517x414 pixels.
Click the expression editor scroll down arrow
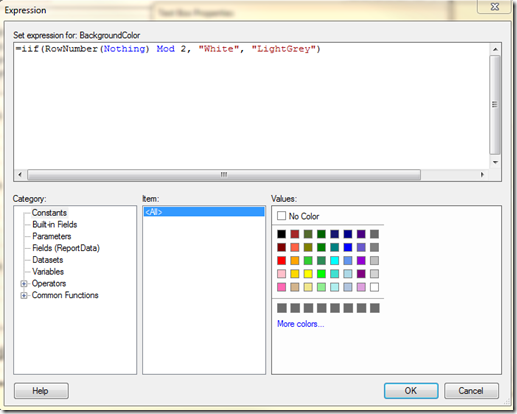495,162
